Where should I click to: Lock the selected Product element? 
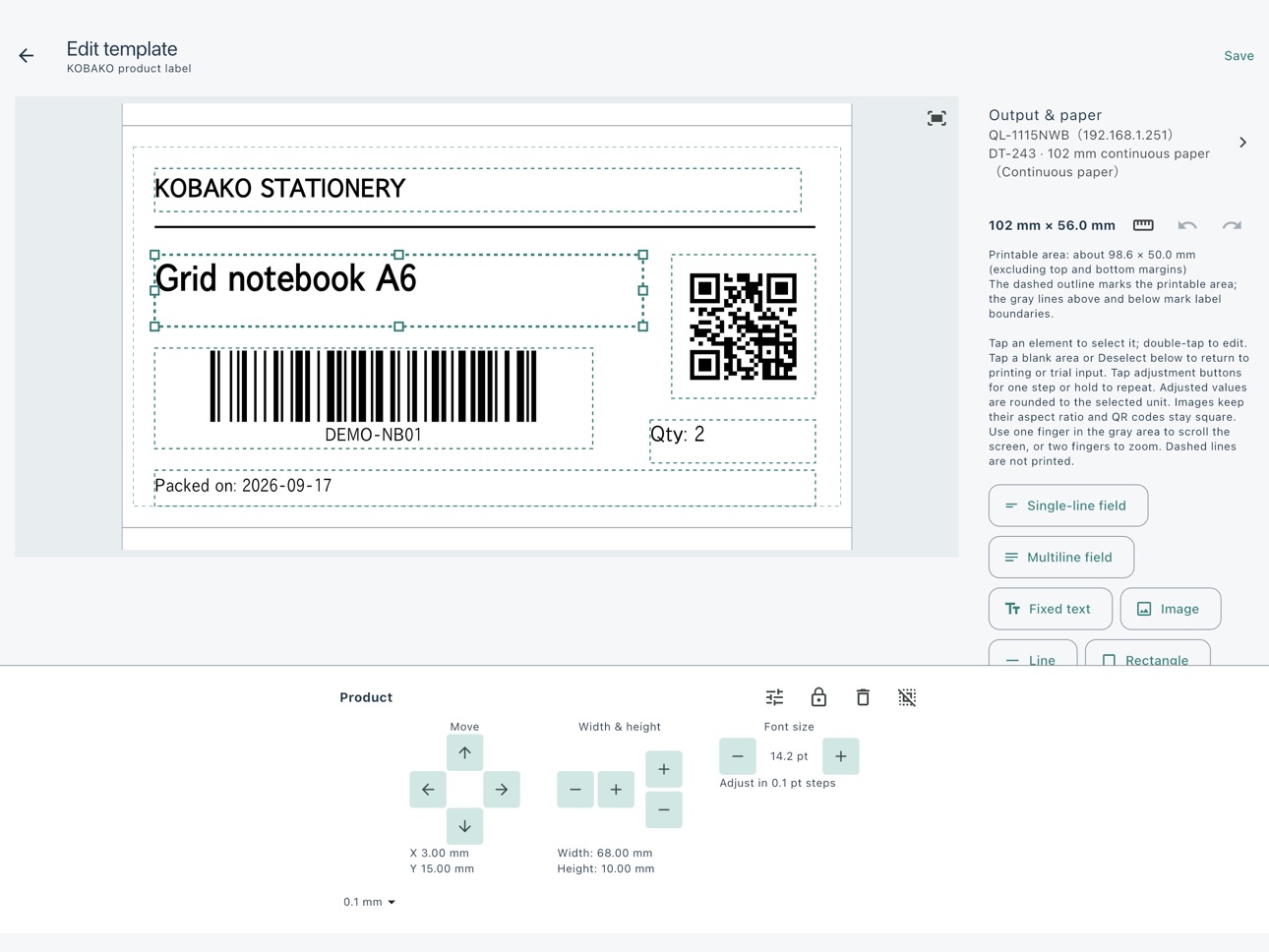(818, 697)
